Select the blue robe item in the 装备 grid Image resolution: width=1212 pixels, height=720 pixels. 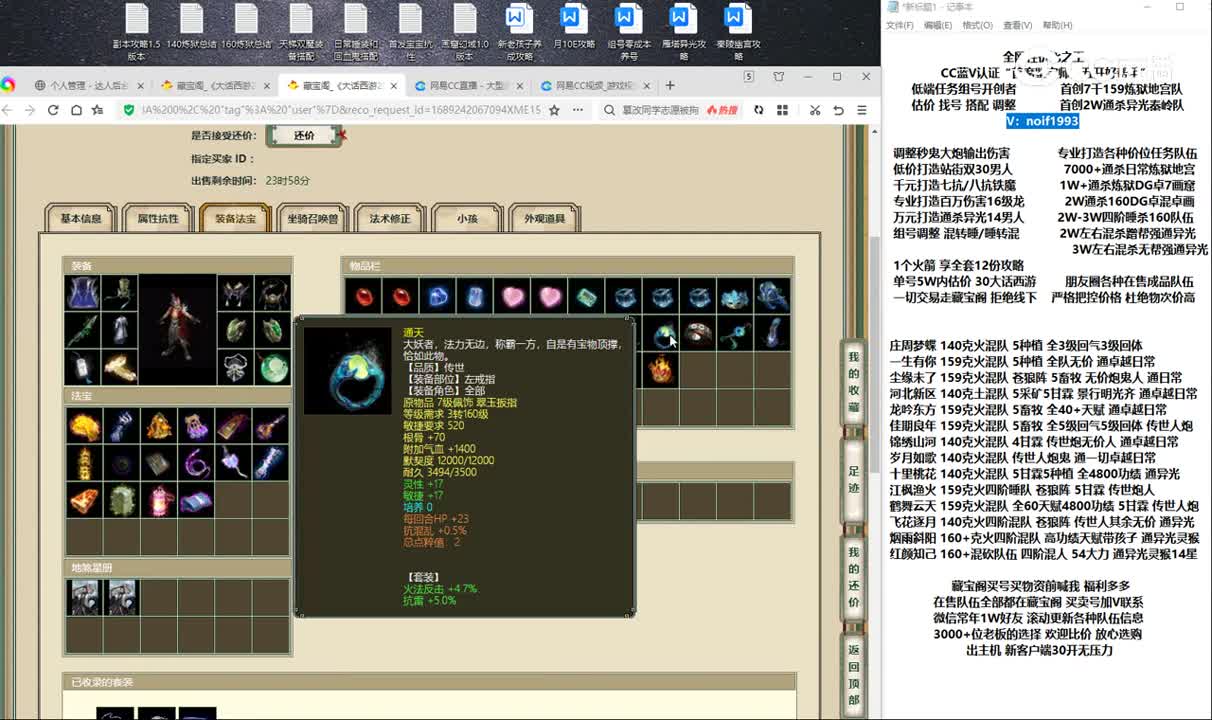tap(83, 293)
